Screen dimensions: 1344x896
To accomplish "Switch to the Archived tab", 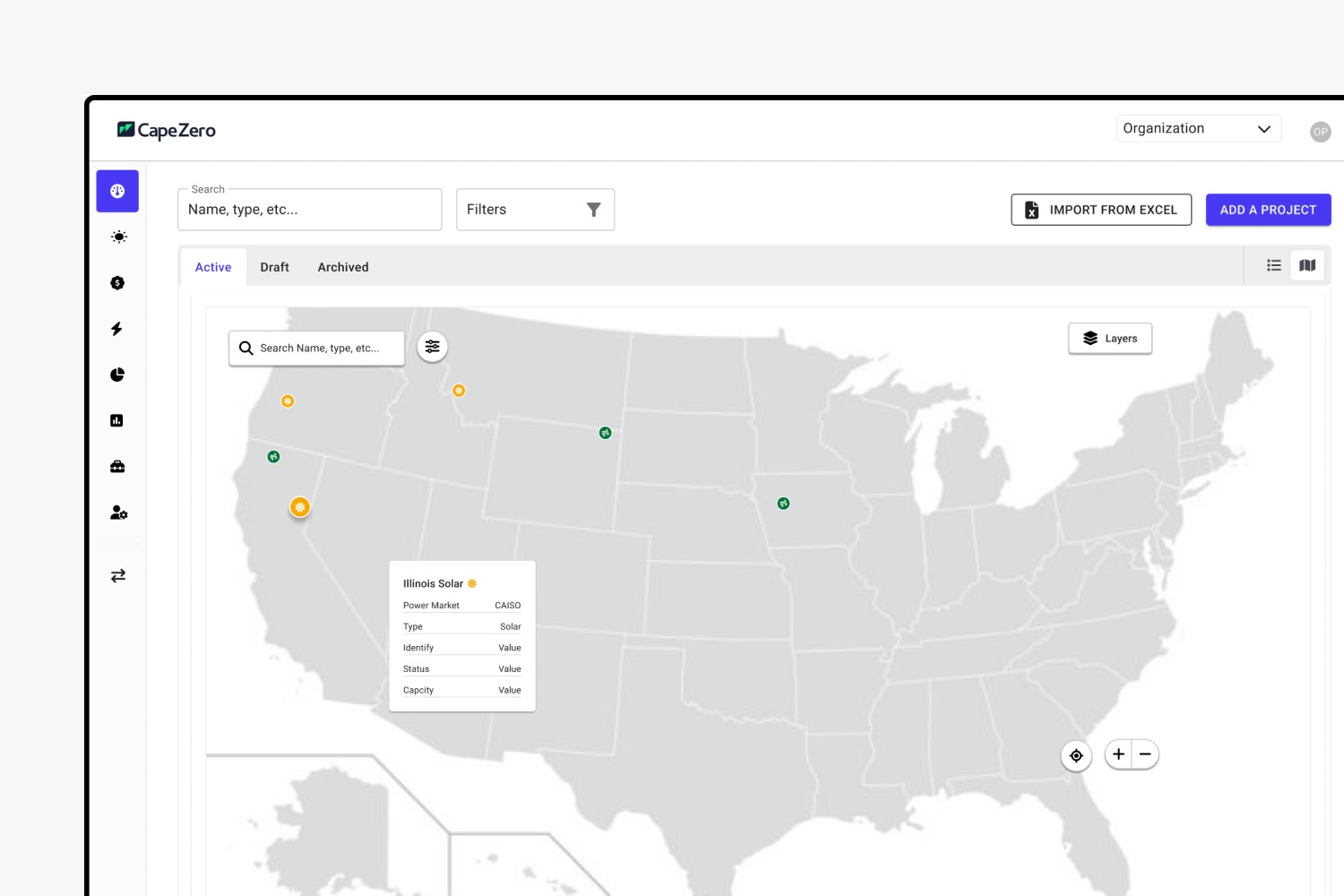I will [343, 267].
